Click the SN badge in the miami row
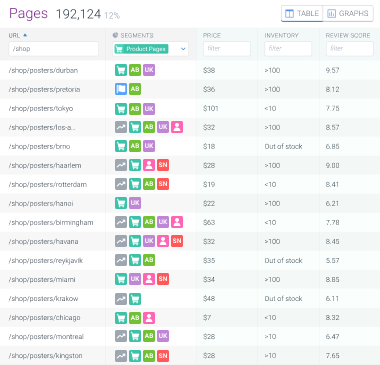The image size is (380, 365). (x=163, y=279)
